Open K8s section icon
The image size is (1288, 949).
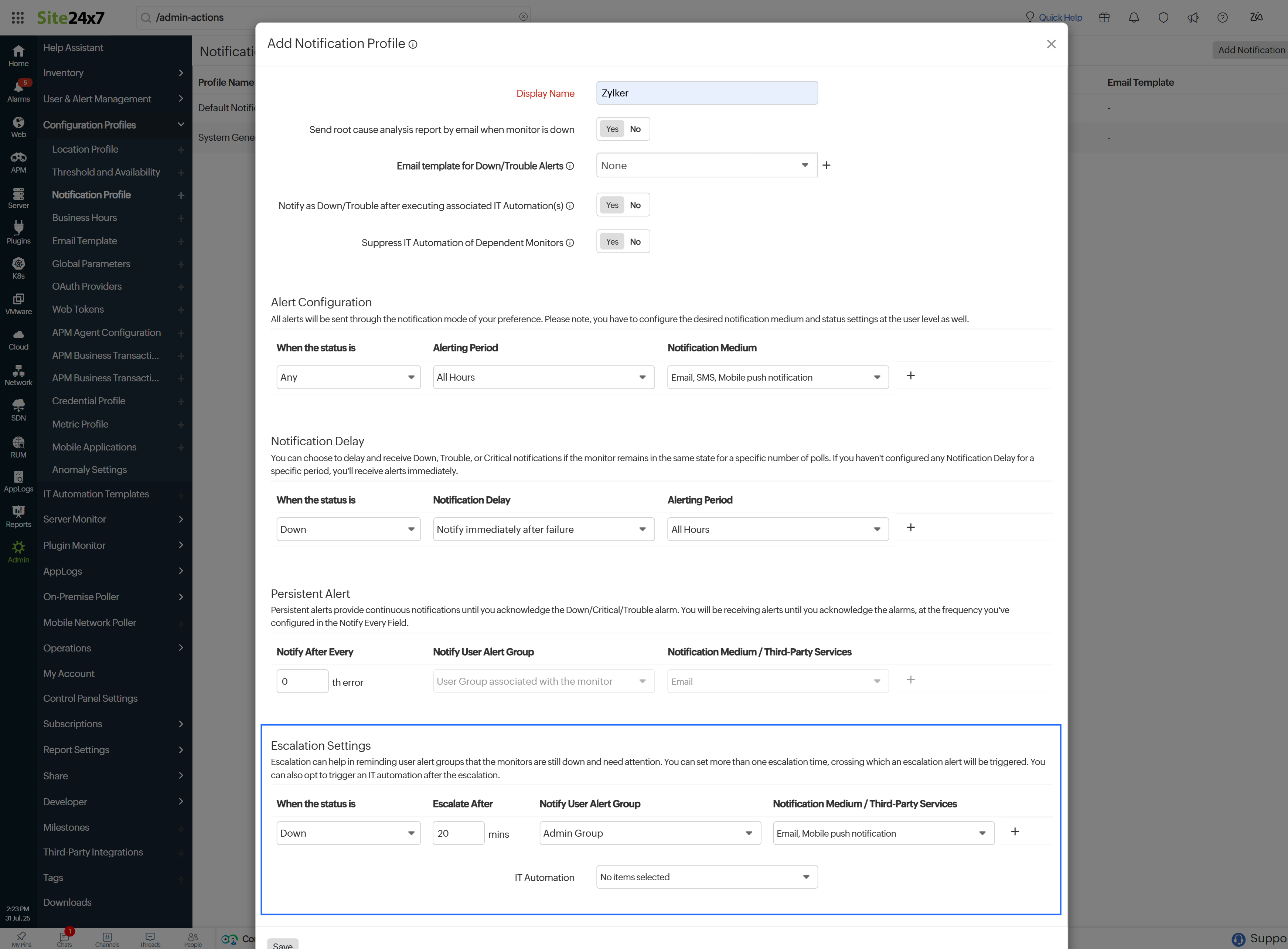pyautogui.click(x=18, y=269)
